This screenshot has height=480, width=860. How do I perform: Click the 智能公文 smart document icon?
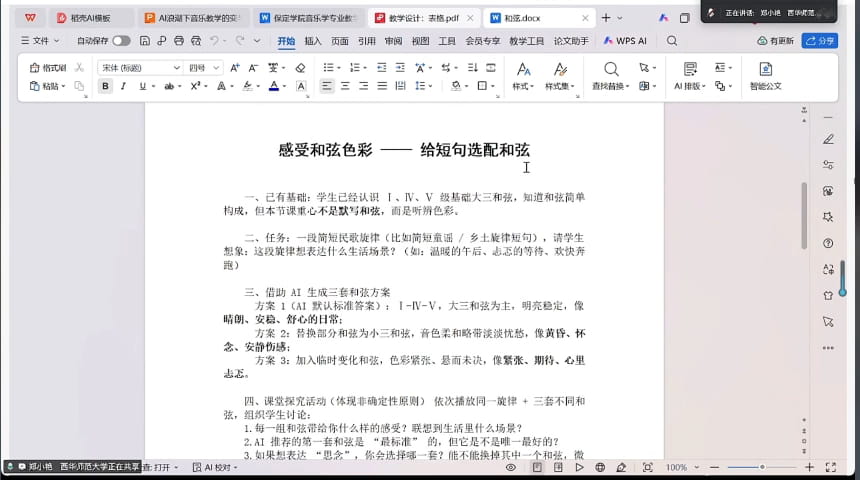pos(766,76)
